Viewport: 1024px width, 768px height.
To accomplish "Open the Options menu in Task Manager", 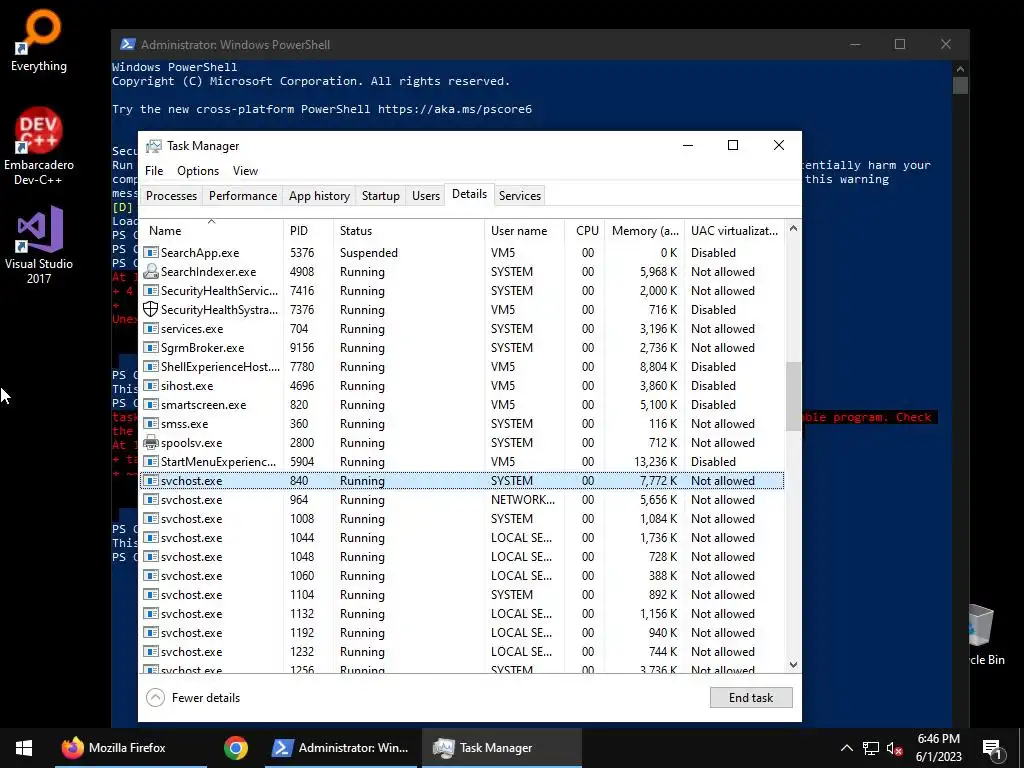I will [198, 170].
